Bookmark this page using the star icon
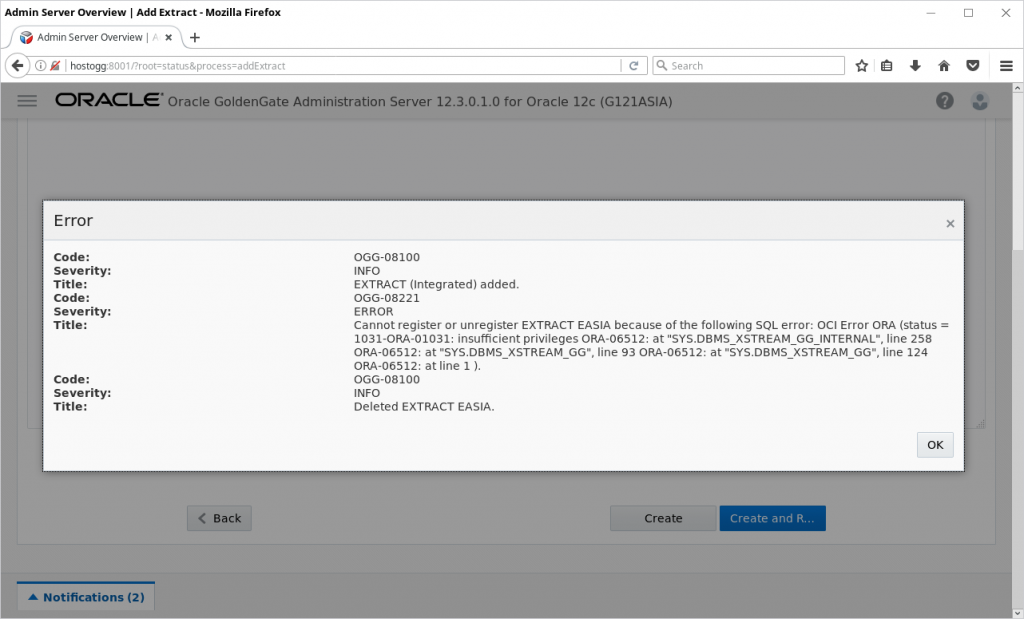This screenshot has height=619, width=1024. (861, 65)
